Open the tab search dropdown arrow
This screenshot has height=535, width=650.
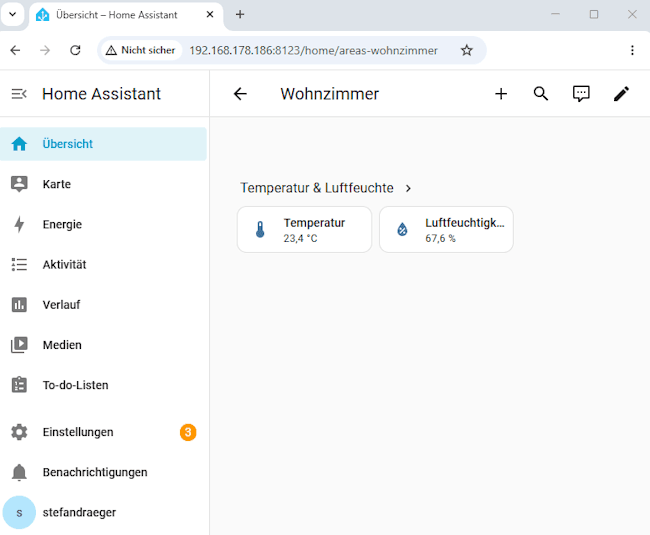[x=12, y=15]
